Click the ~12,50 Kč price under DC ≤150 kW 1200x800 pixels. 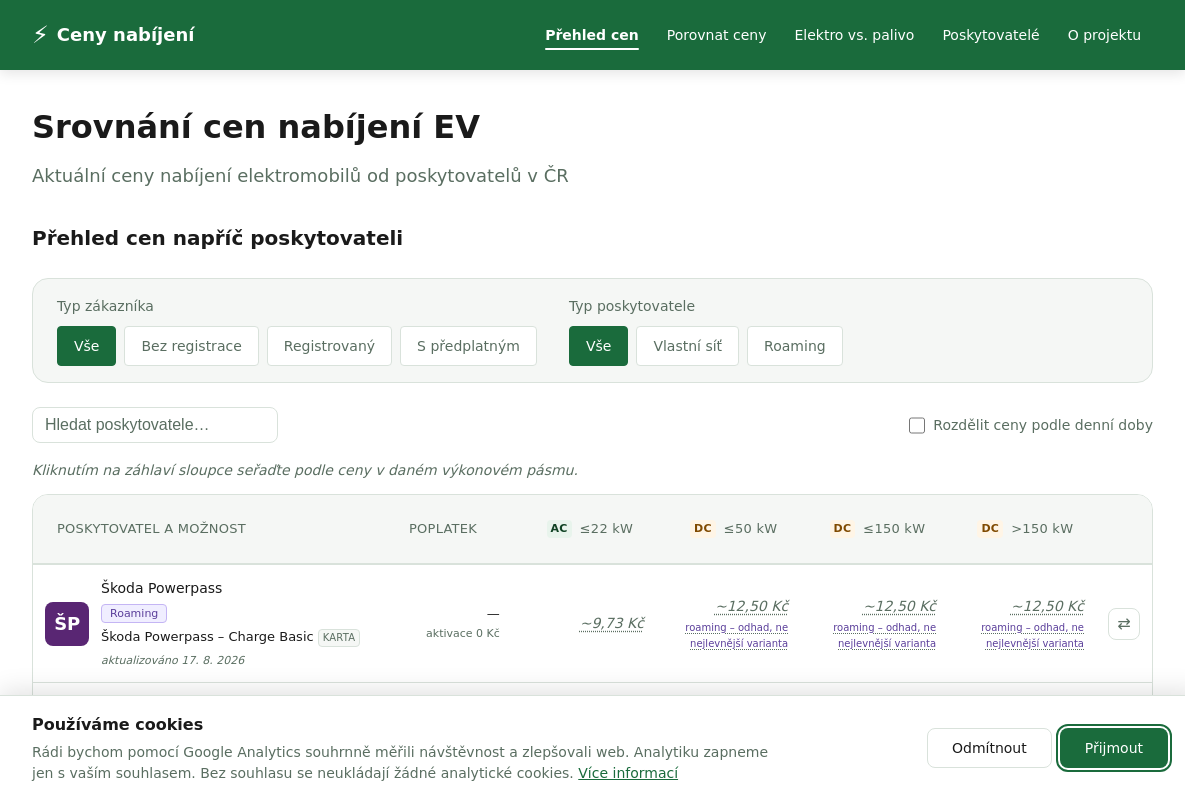900,606
